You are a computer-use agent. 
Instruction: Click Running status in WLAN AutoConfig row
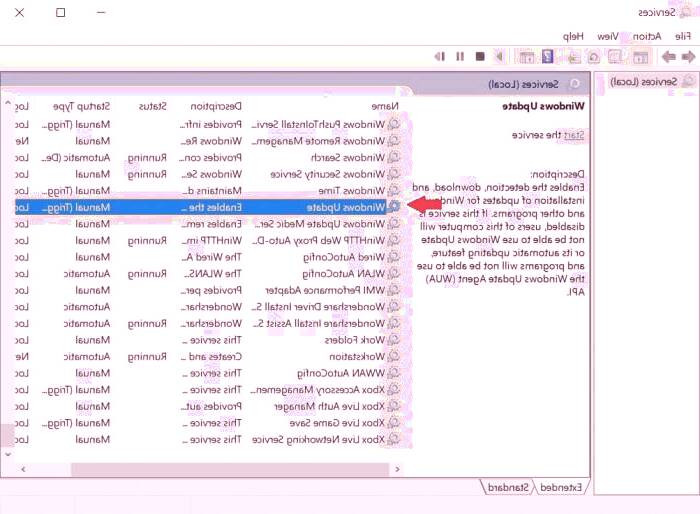tap(147, 274)
